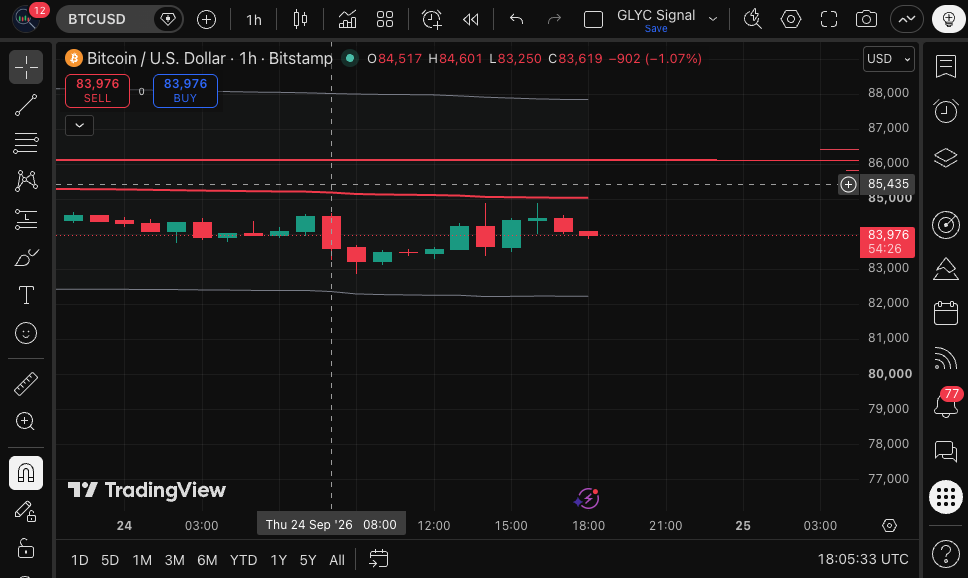The width and height of the screenshot is (968, 578).
Task: Toggle stay in drawing mode pencil lock
Action: click(x=26, y=511)
